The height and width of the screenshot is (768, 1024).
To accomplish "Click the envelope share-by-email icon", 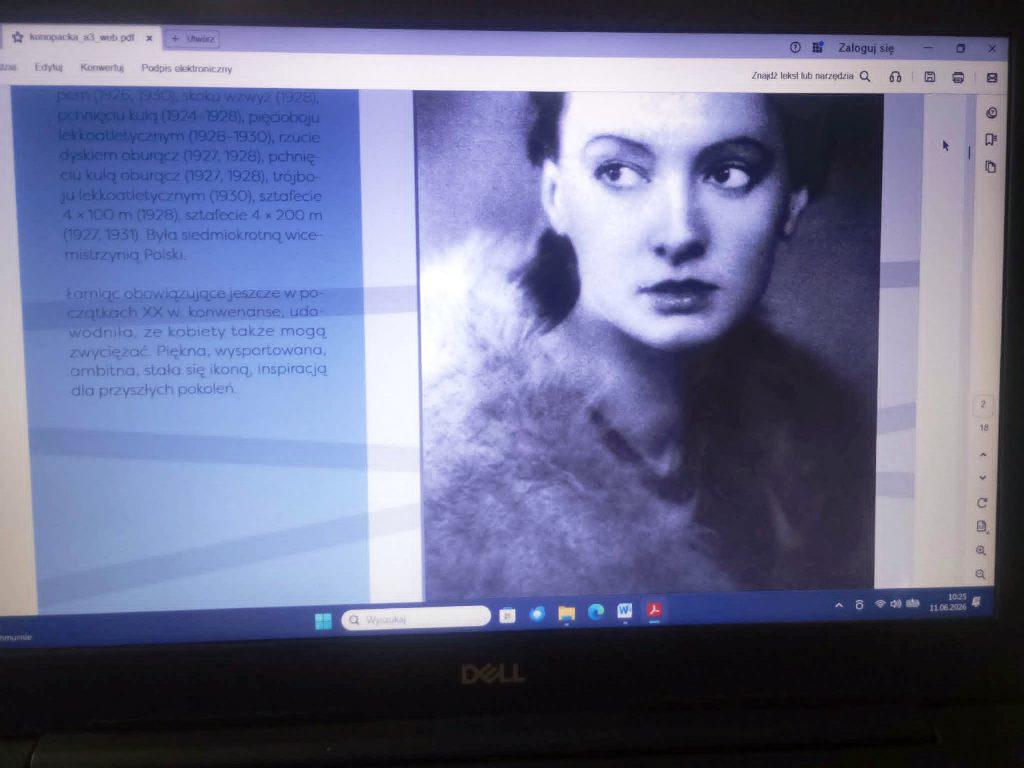I will point(992,78).
